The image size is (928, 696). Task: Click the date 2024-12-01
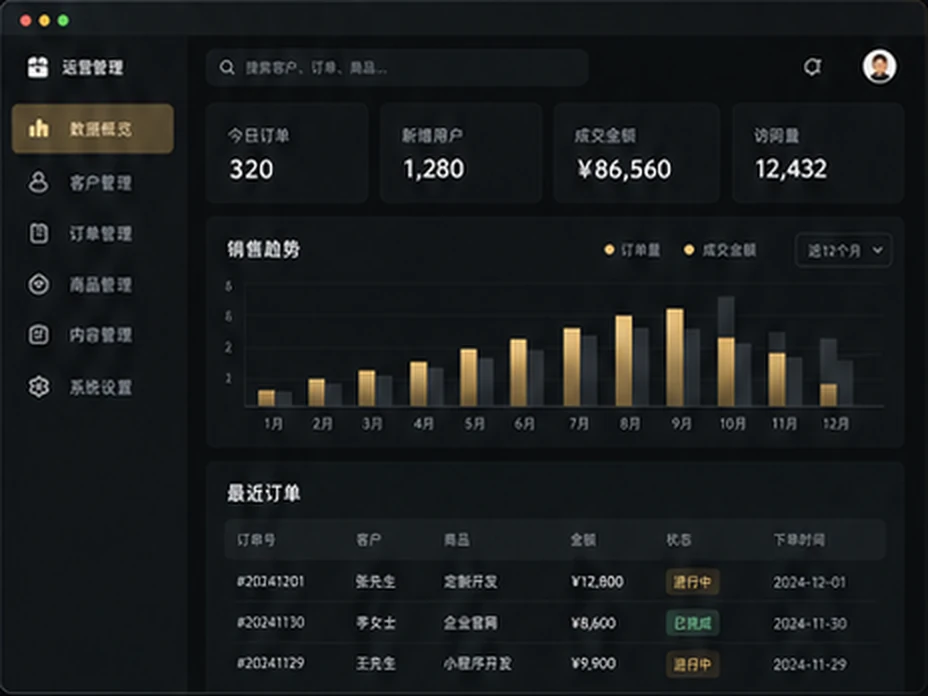(810, 582)
